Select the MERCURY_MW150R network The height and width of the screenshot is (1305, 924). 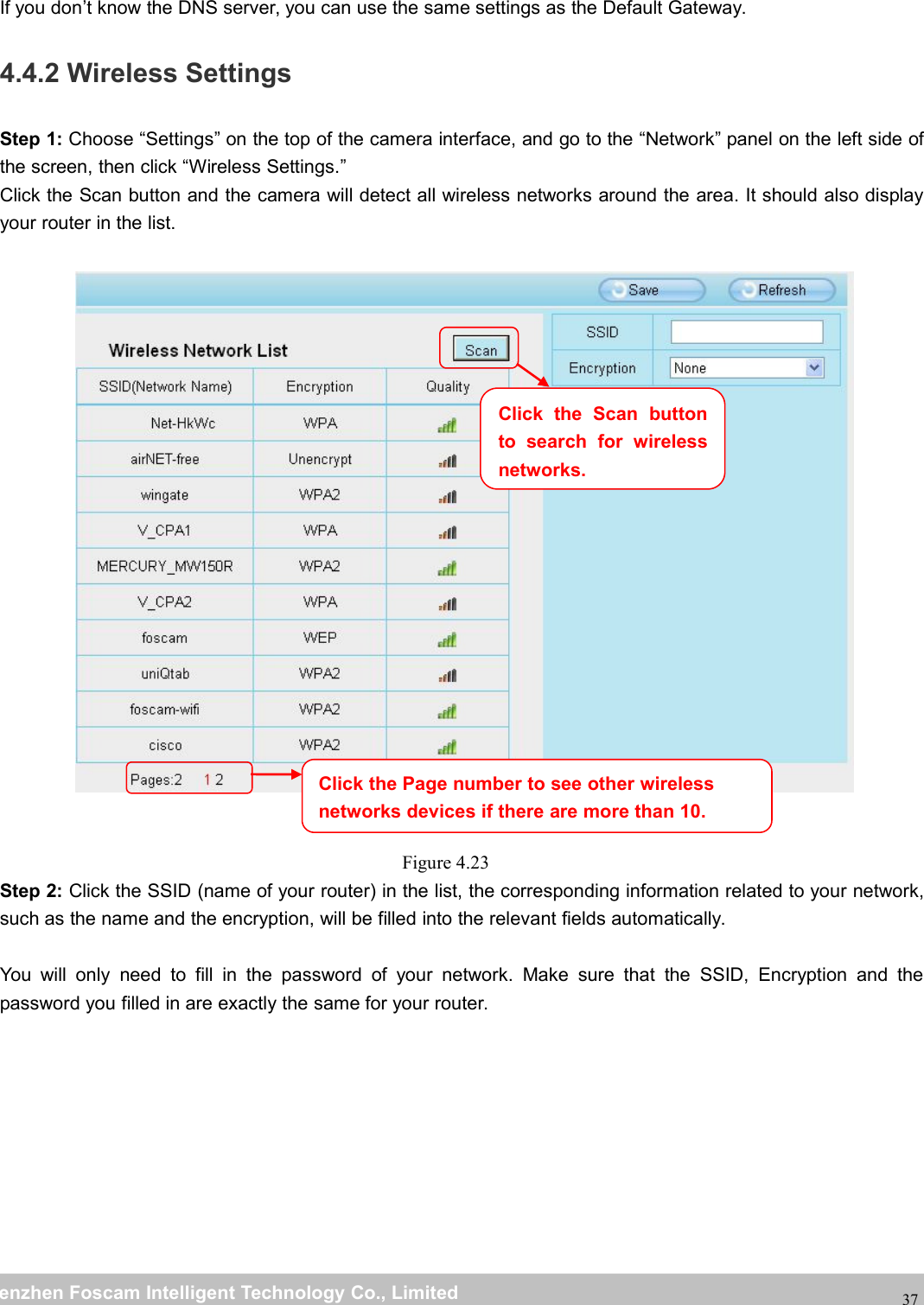[x=164, y=566]
